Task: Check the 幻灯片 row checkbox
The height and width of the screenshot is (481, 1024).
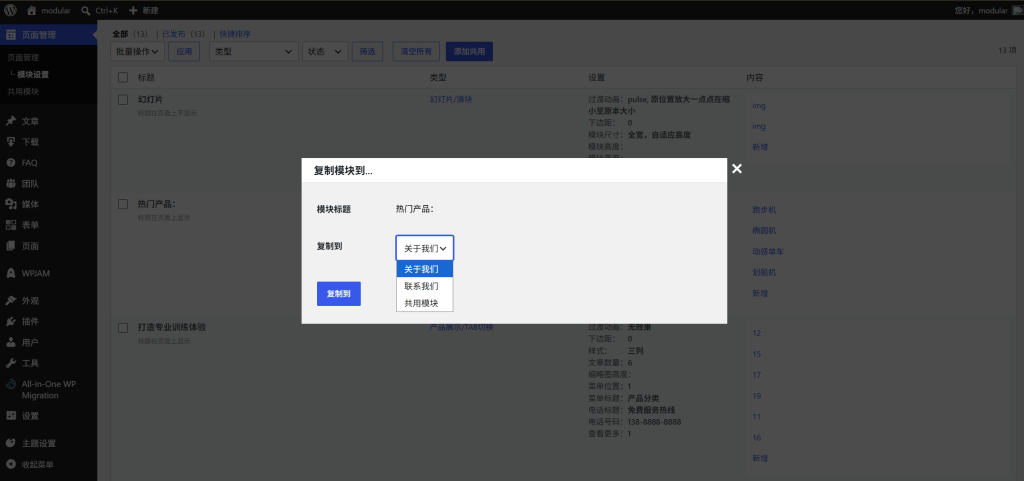Action: (x=123, y=100)
